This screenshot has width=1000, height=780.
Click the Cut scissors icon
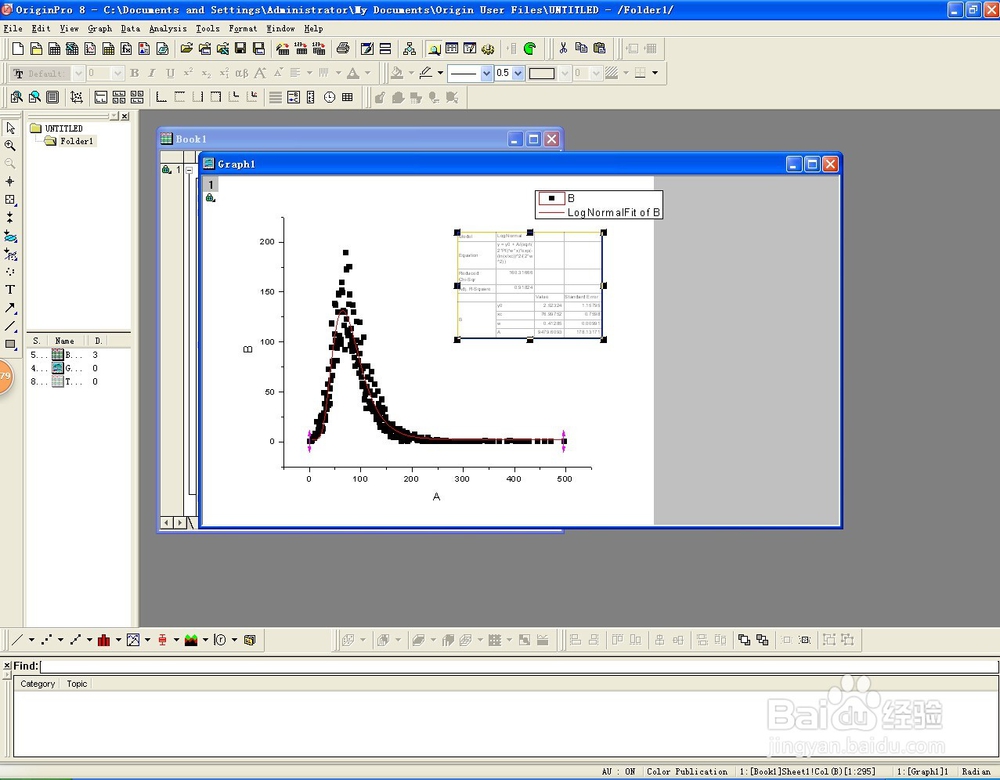pos(563,48)
